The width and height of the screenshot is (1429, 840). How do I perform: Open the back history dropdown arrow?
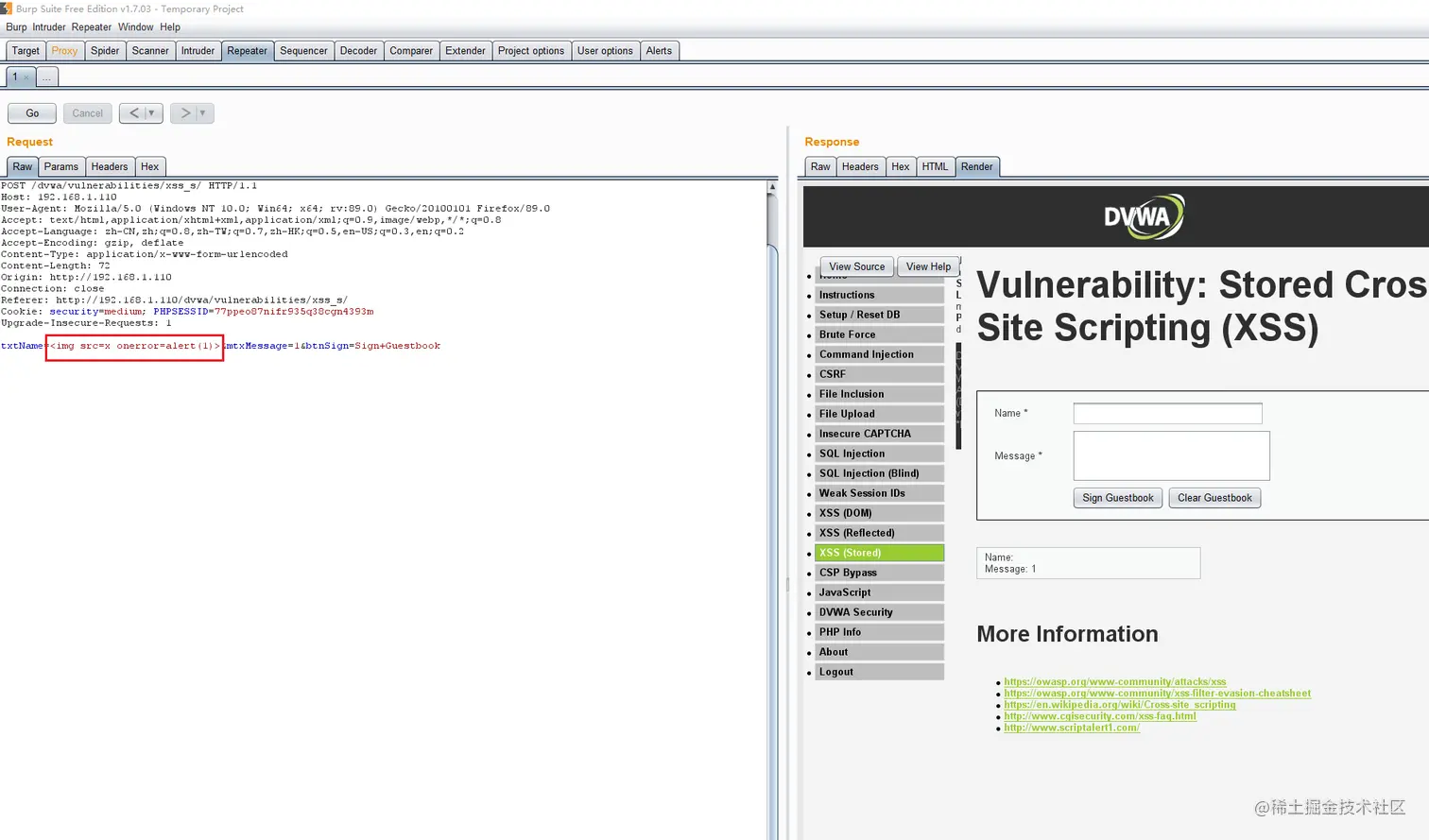(x=151, y=113)
